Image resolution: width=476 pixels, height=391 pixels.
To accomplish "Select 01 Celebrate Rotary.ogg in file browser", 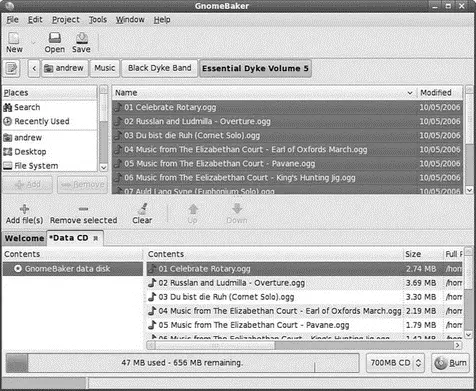I will pyautogui.click(x=287, y=107).
